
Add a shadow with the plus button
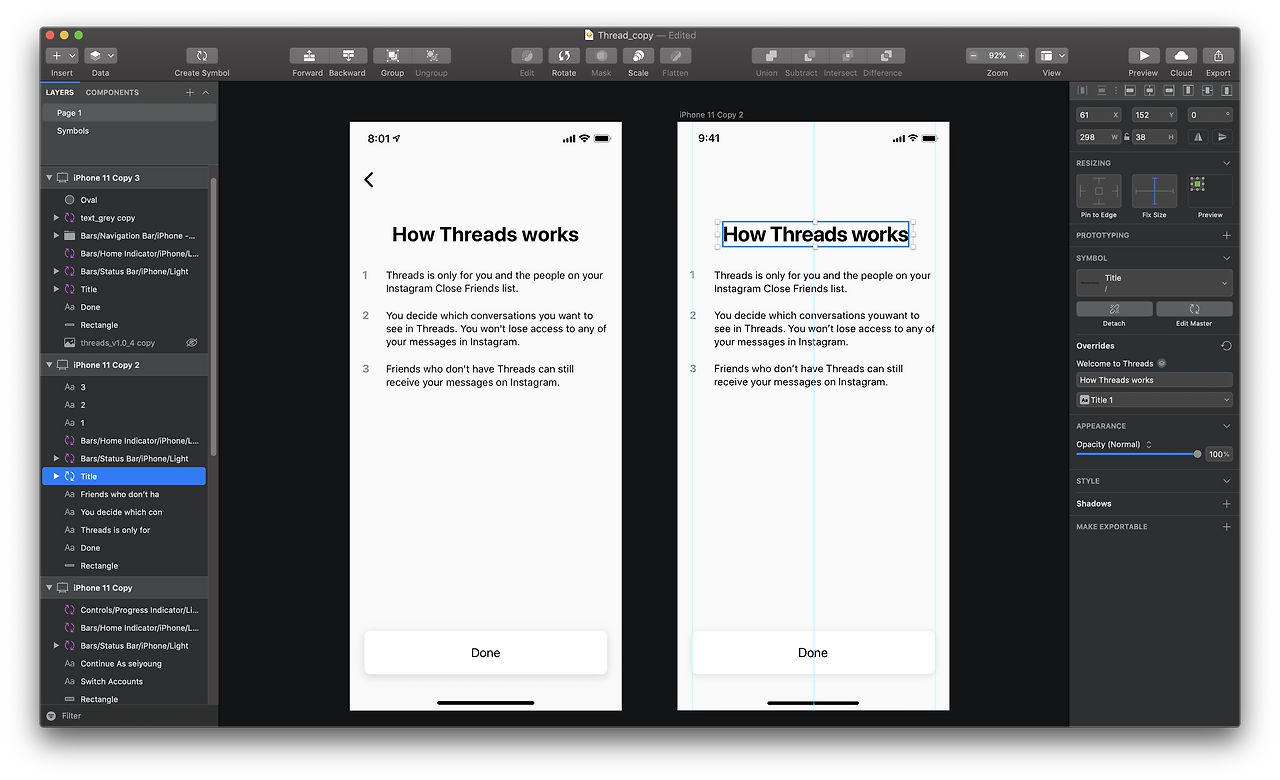[1227, 504]
